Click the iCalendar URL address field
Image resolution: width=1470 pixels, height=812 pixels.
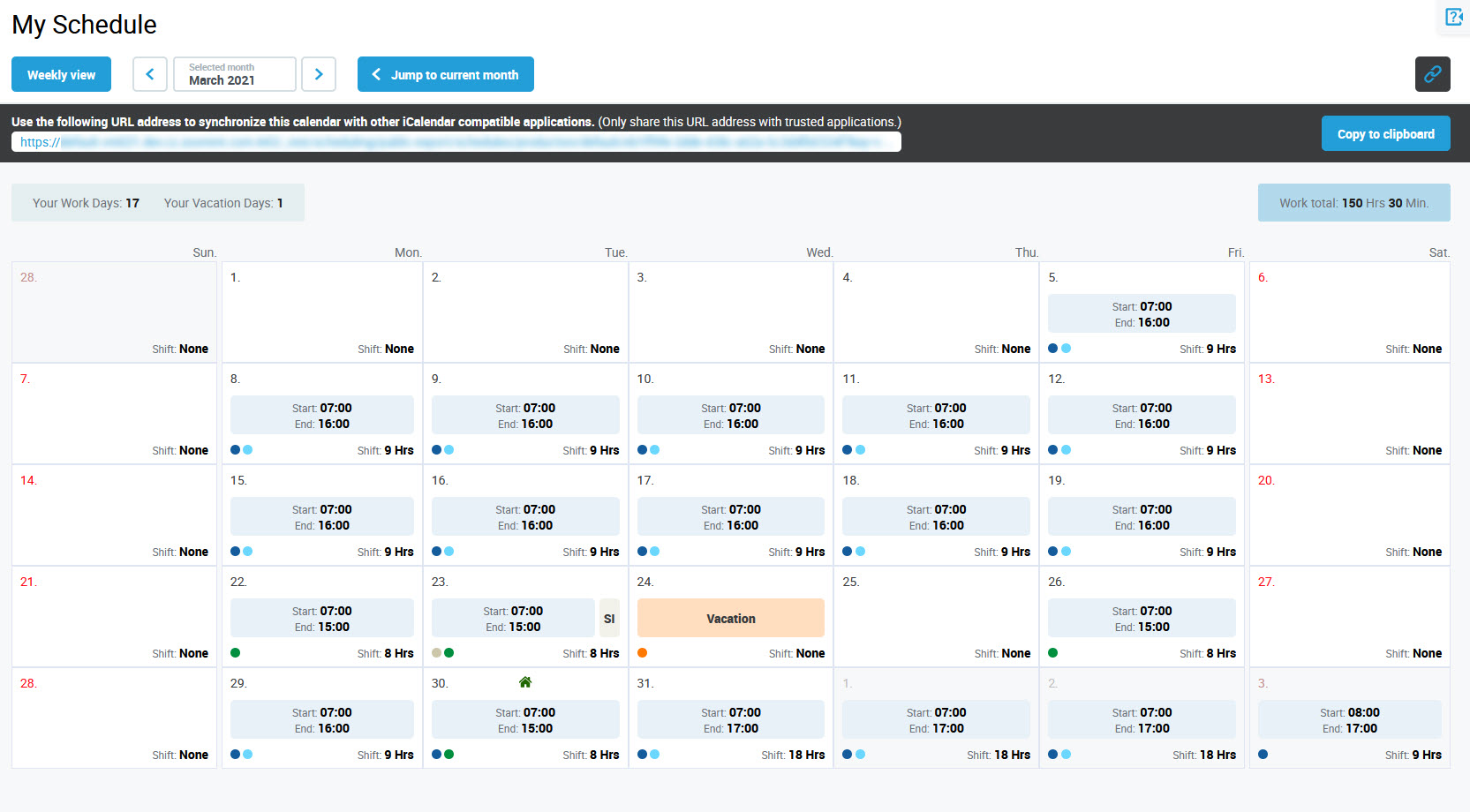(x=456, y=142)
